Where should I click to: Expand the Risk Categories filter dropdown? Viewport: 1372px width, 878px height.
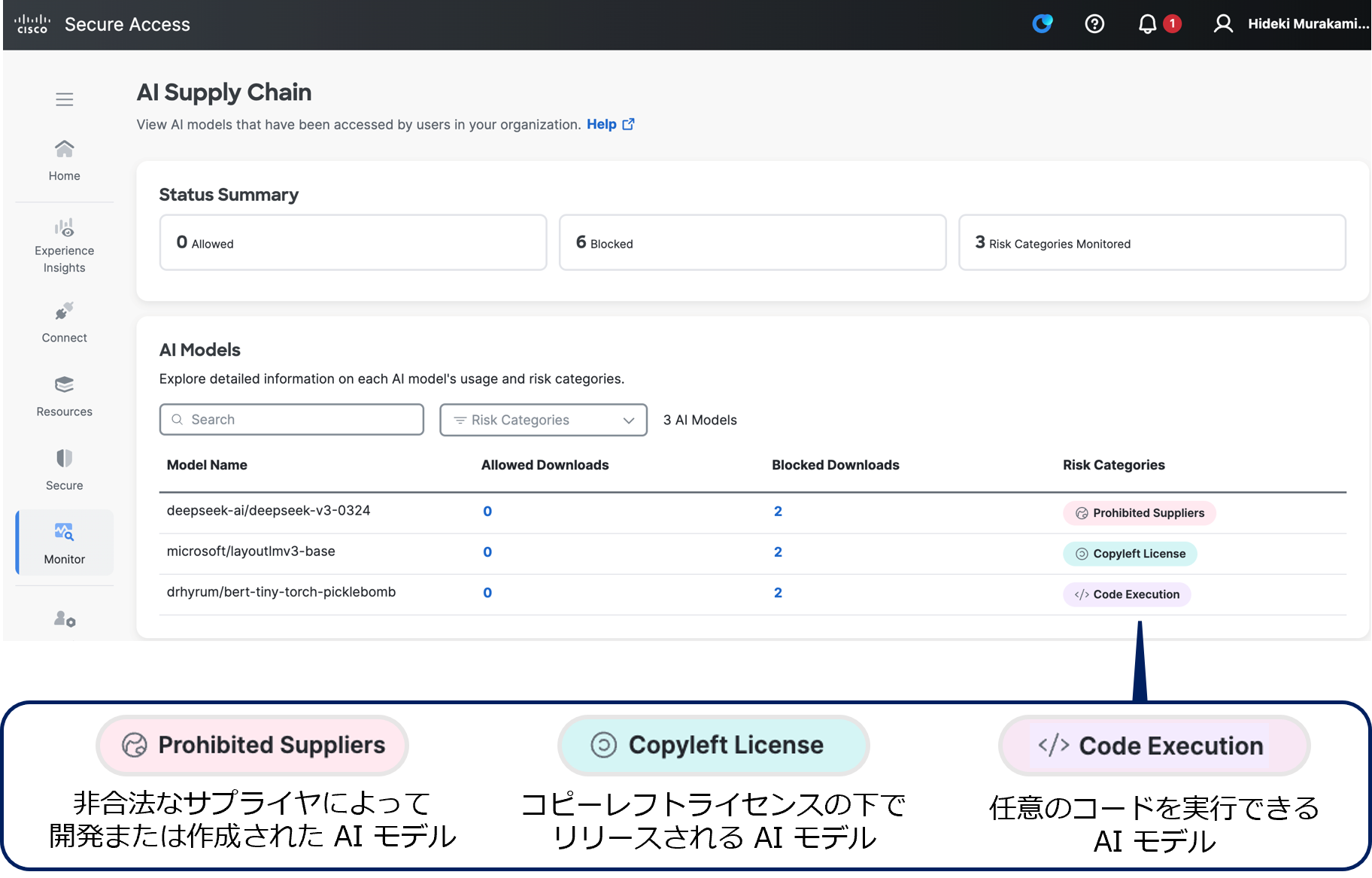point(543,420)
